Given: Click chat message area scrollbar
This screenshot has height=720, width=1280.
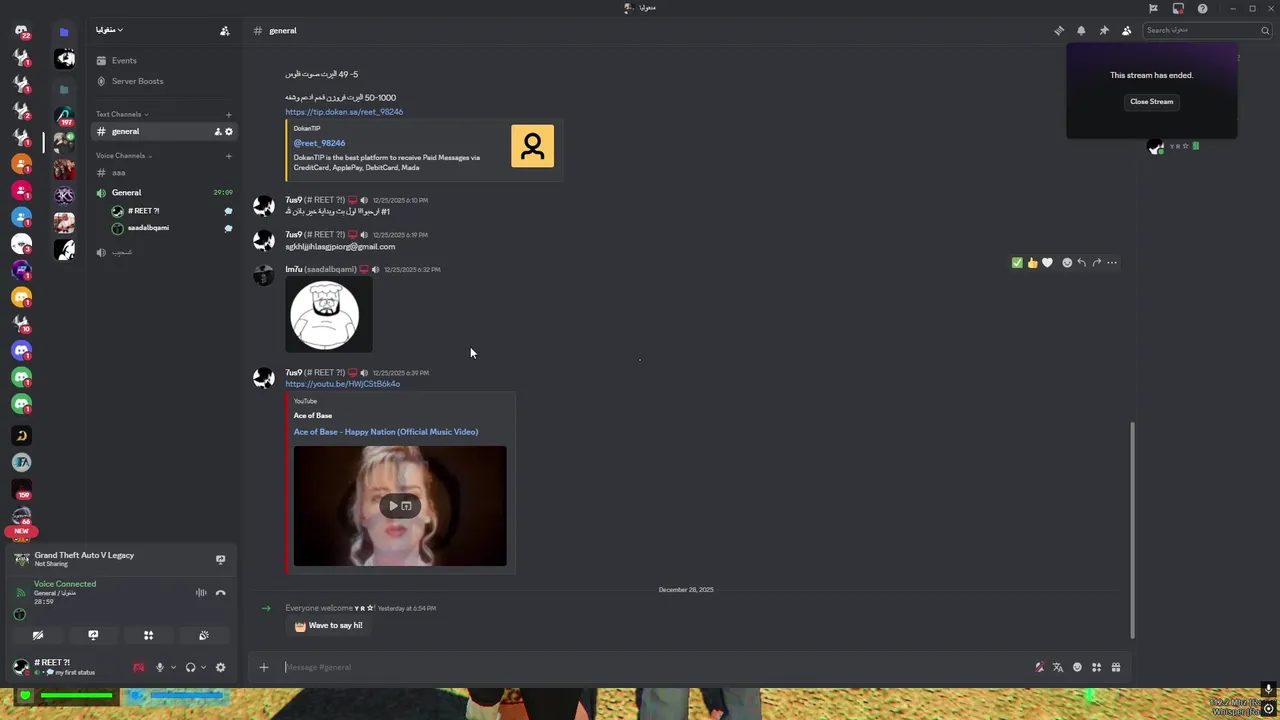Looking at the screenshot, I should [1133, 530].
